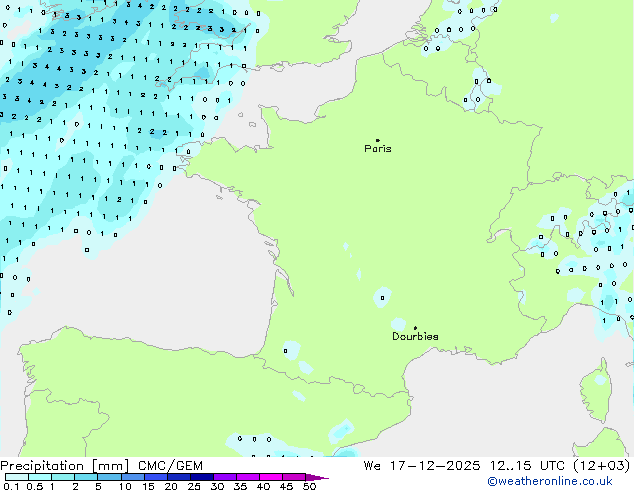Click the legend scale value '45'
The width and height of the screenshot is (634, 490).
tap(286, 486)
